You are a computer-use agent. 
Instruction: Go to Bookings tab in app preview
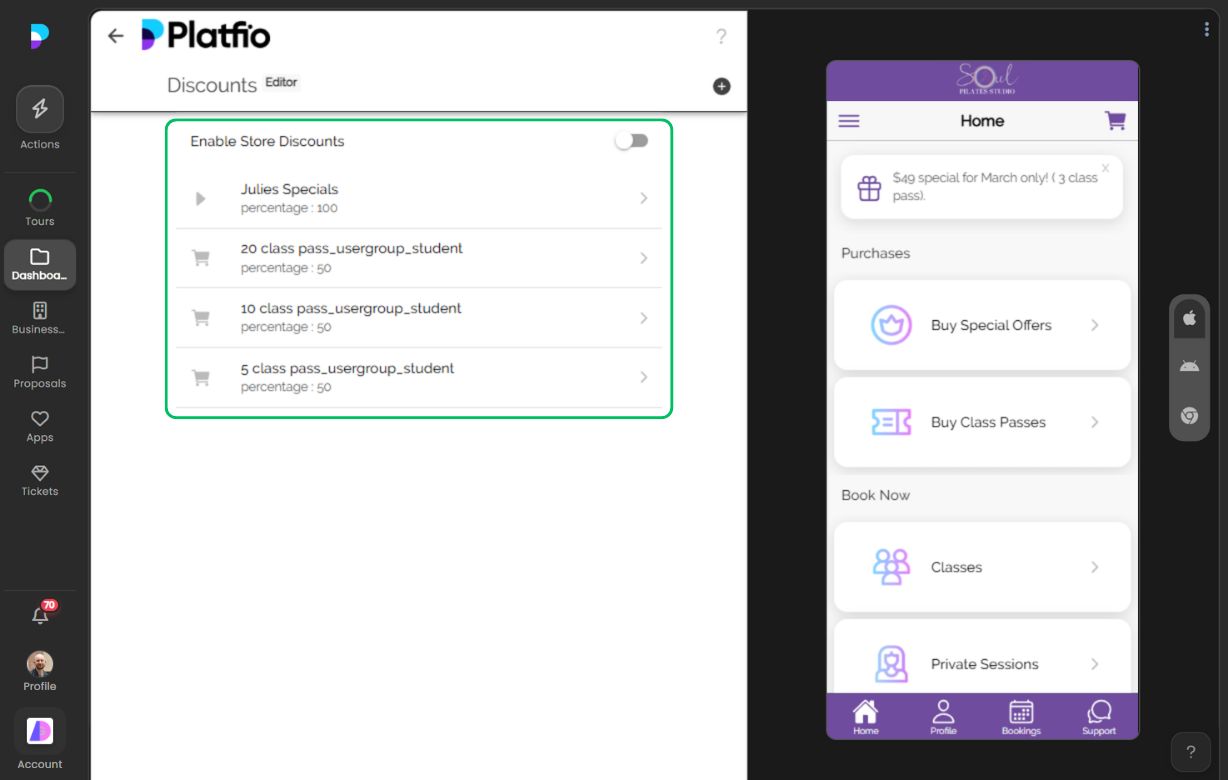(1020, 716)
